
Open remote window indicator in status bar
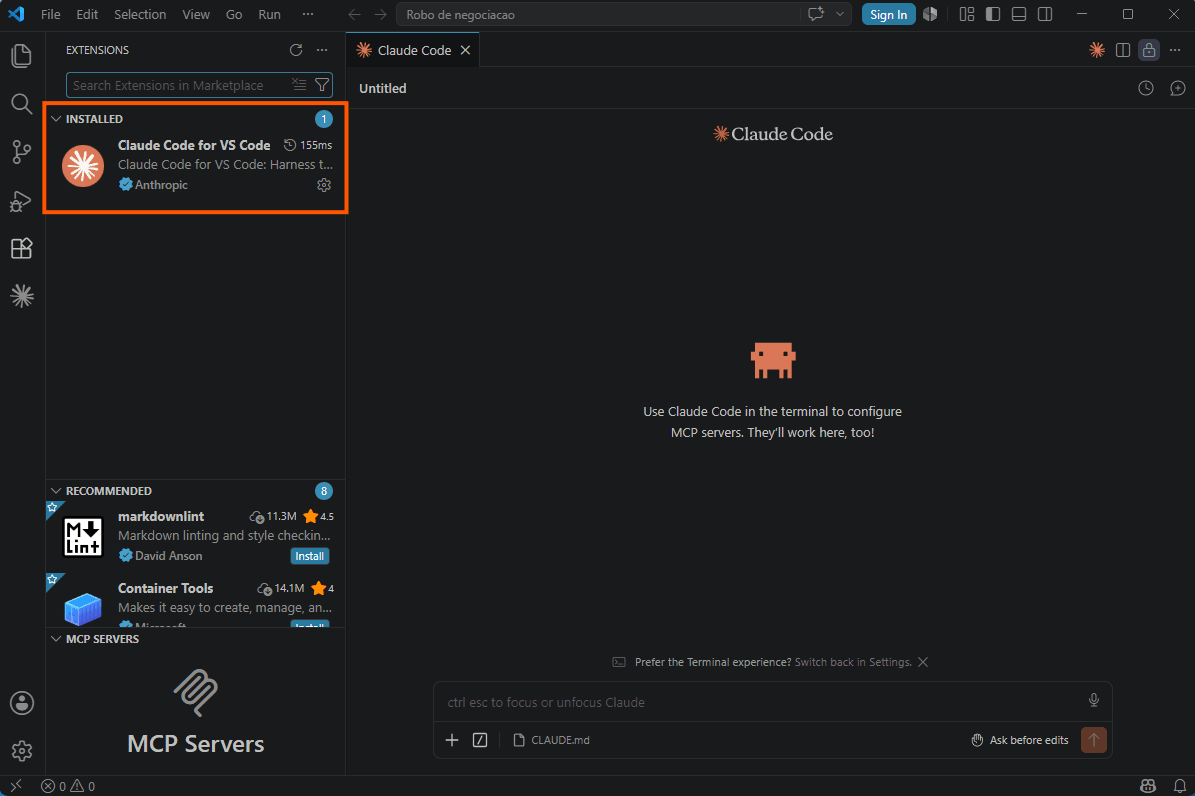[x=16, y=786]
